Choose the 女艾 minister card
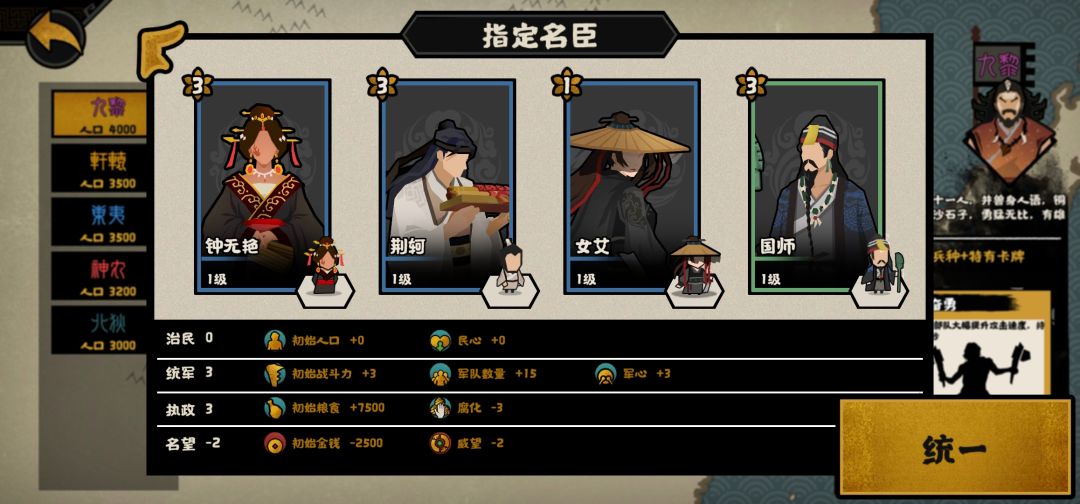 (x=632, y=186)
